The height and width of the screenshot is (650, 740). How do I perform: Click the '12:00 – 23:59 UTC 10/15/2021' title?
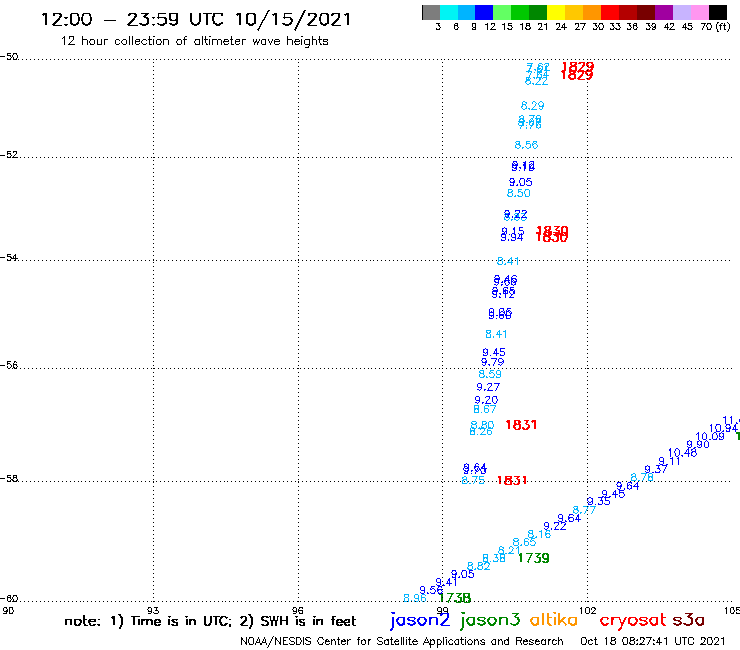click(196, 19)
